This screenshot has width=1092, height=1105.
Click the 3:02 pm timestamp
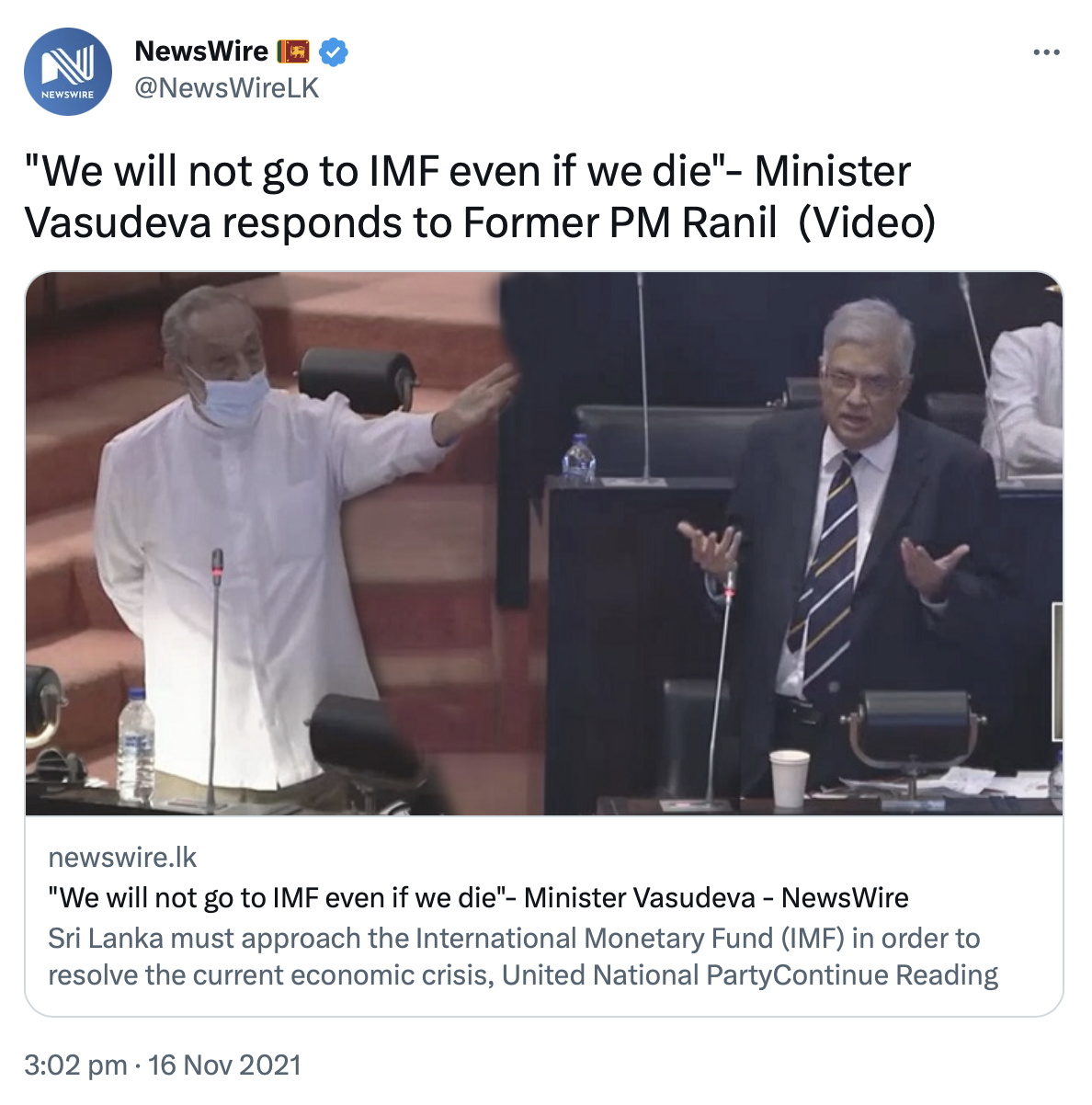click(x=75, y=1065)
